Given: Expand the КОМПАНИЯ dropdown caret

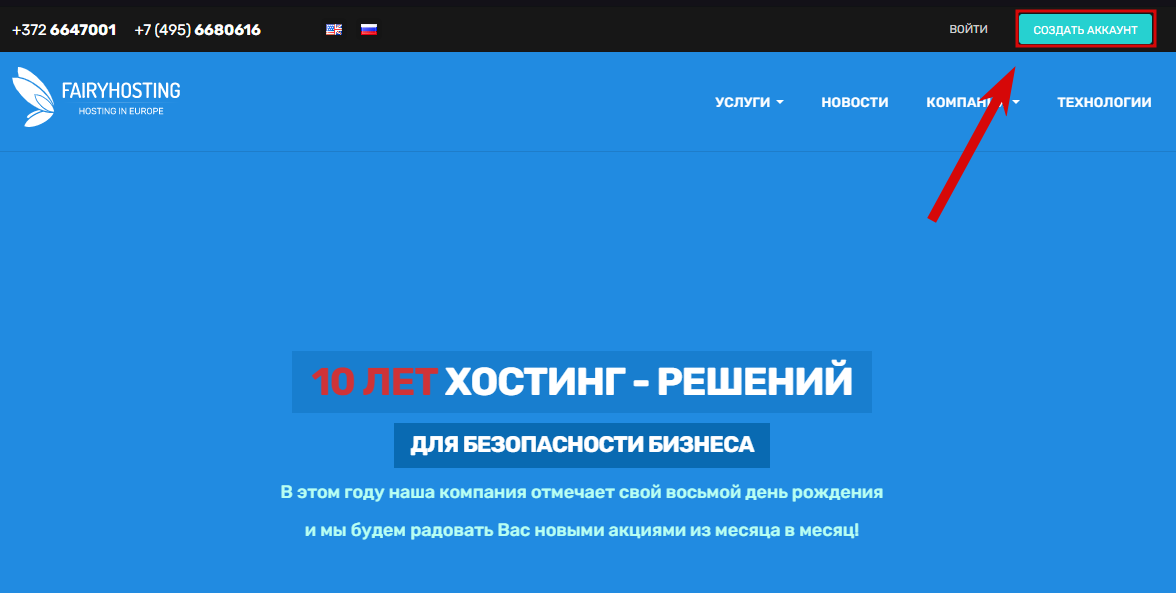Looking at the screenshot, I should click(x=1016, y=102).
